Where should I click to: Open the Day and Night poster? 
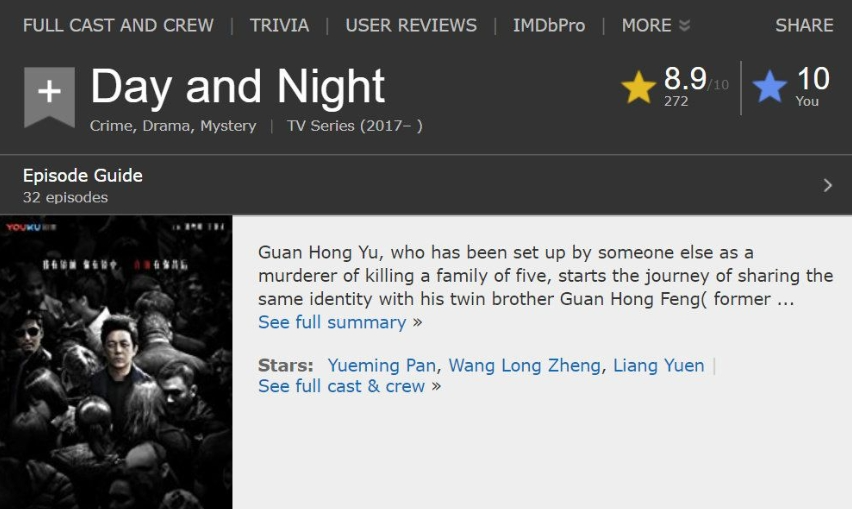pos(116,362)
